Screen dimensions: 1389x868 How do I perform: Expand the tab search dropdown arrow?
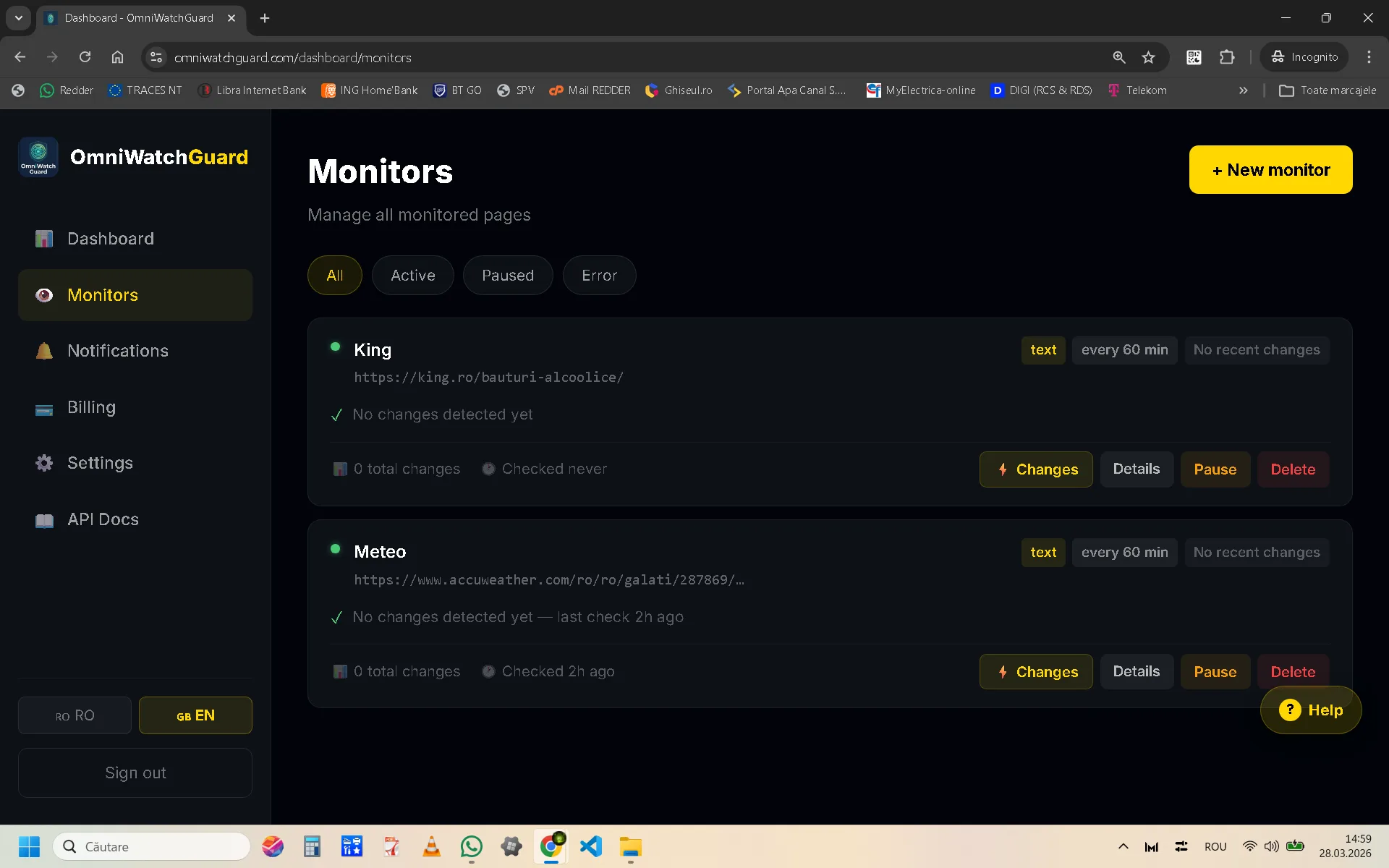tap(19, 18)
